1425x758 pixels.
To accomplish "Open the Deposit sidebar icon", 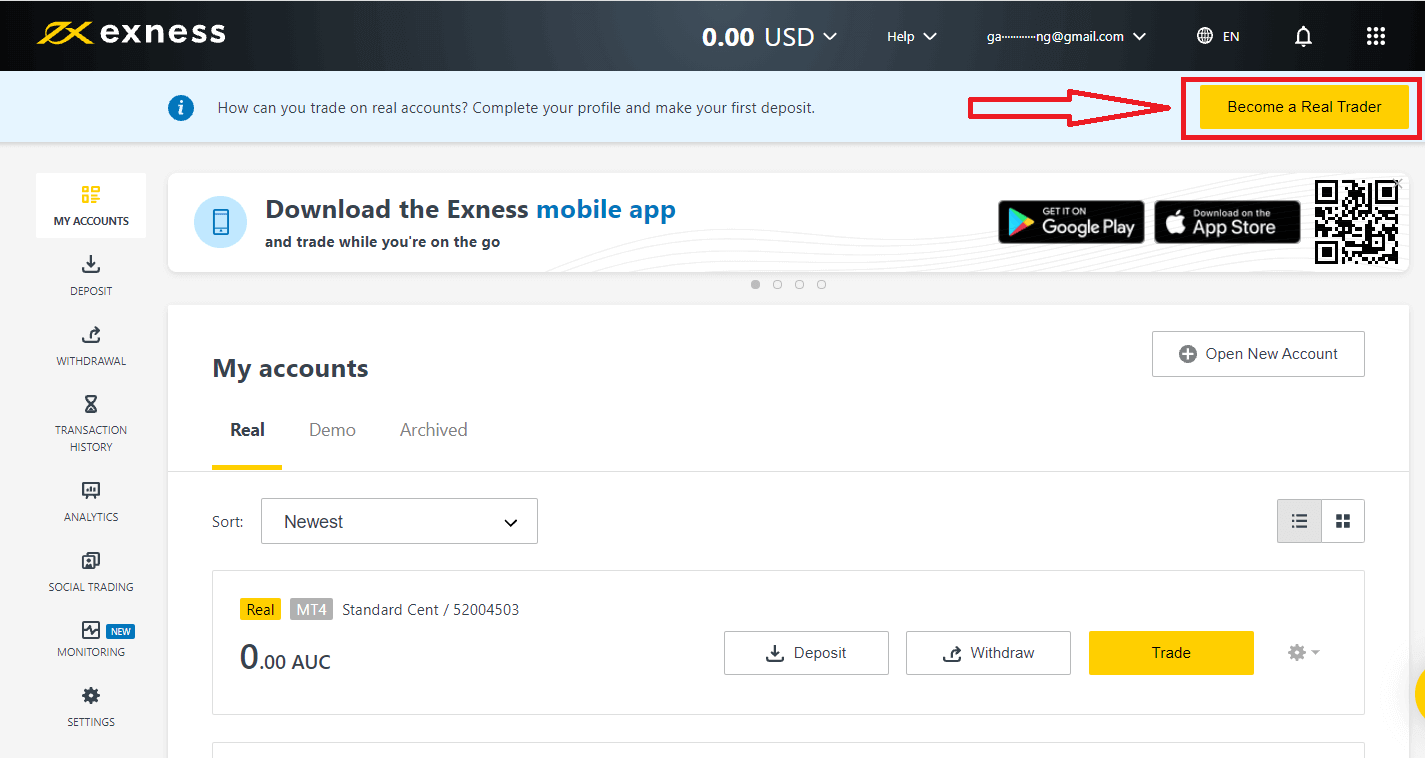I will click(x=91, y=265).
